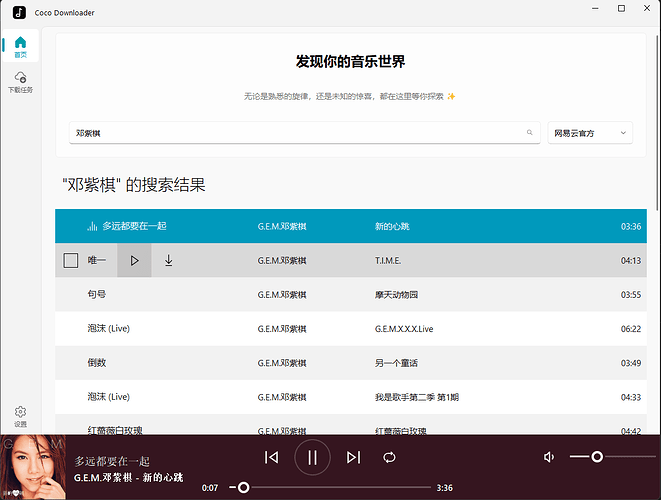Download the song 唯一

[x=168, y=261]
